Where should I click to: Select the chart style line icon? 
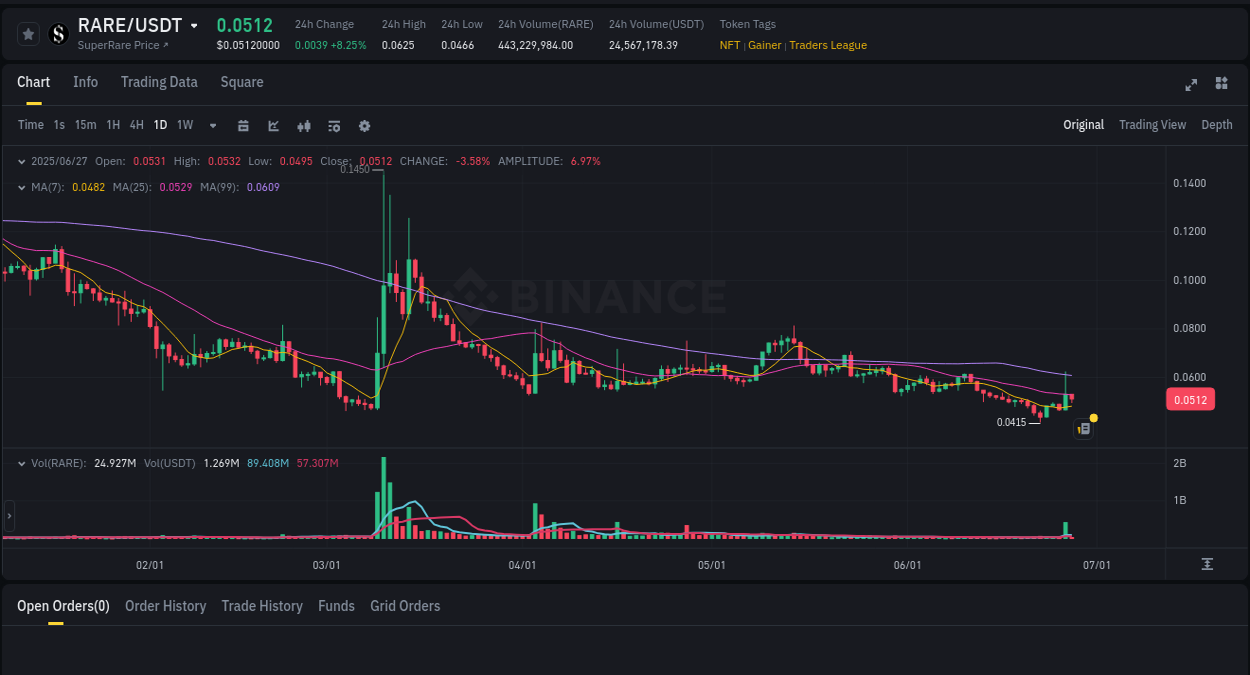click(x=272, y=125)
